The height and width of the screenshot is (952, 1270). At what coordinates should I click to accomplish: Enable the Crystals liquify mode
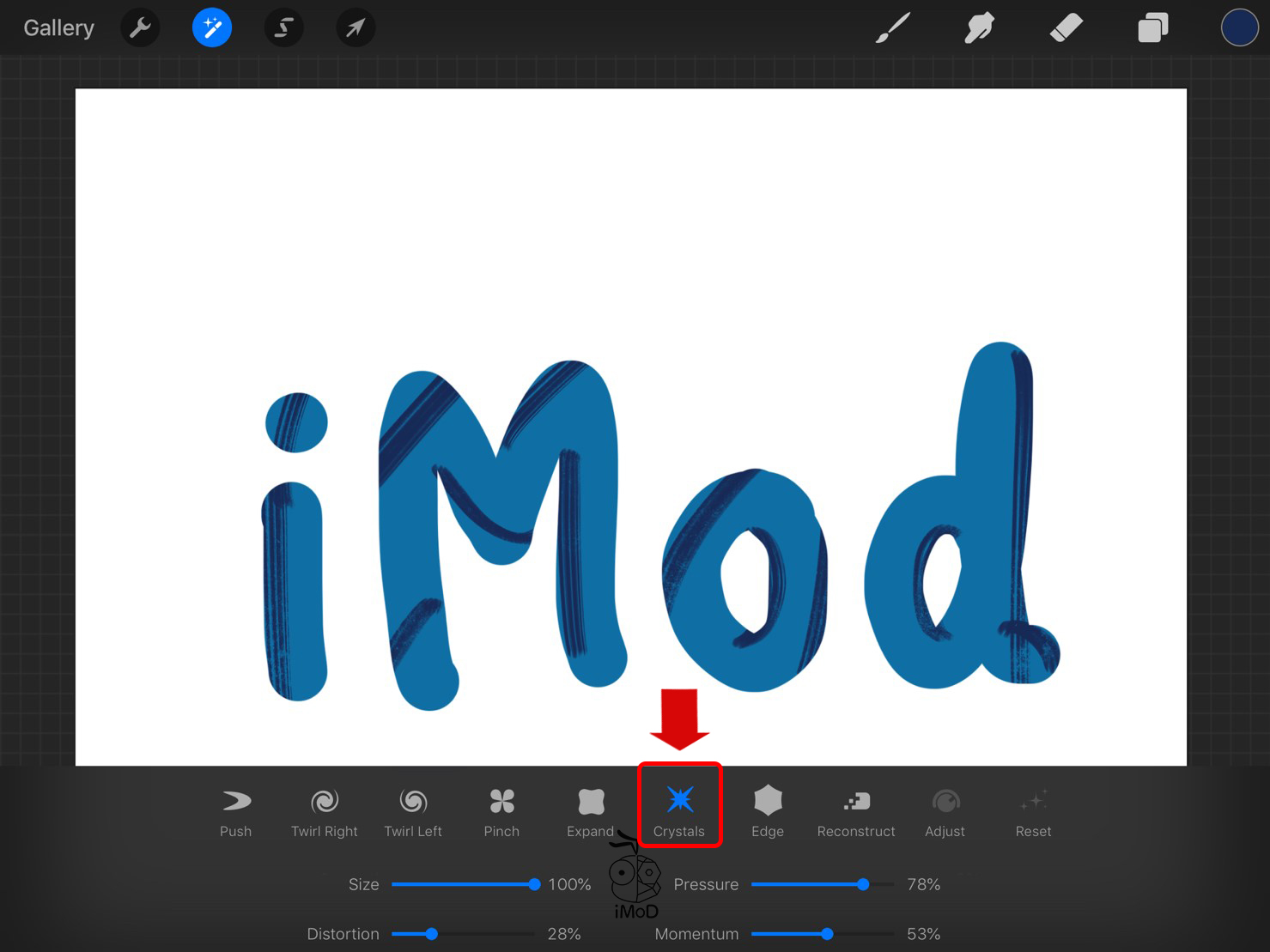tap(679, 807)
